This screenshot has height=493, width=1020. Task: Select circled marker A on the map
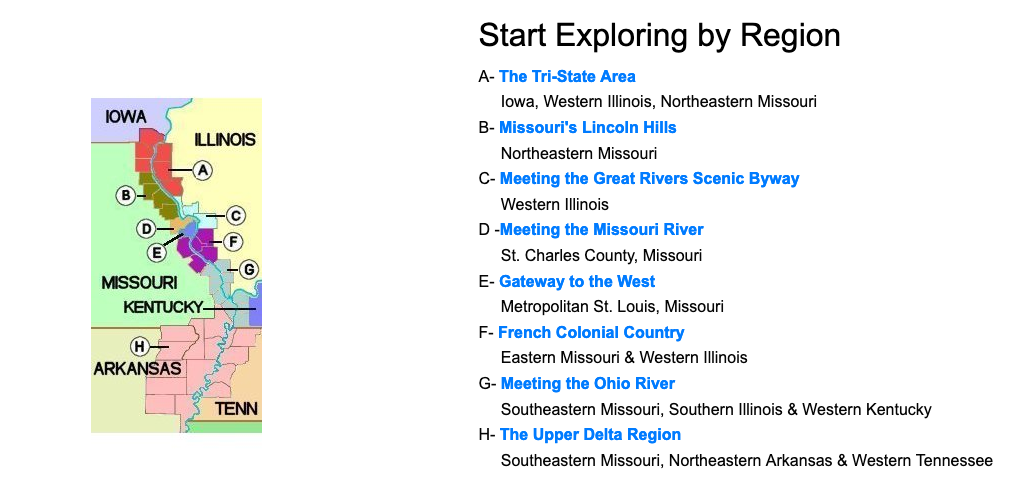(203, 170)
